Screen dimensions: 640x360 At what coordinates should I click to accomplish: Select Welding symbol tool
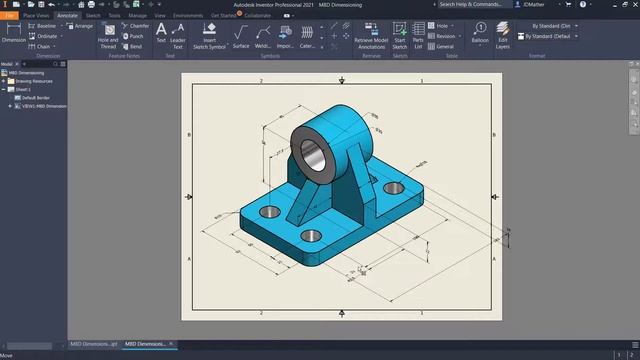coord(263,36)
